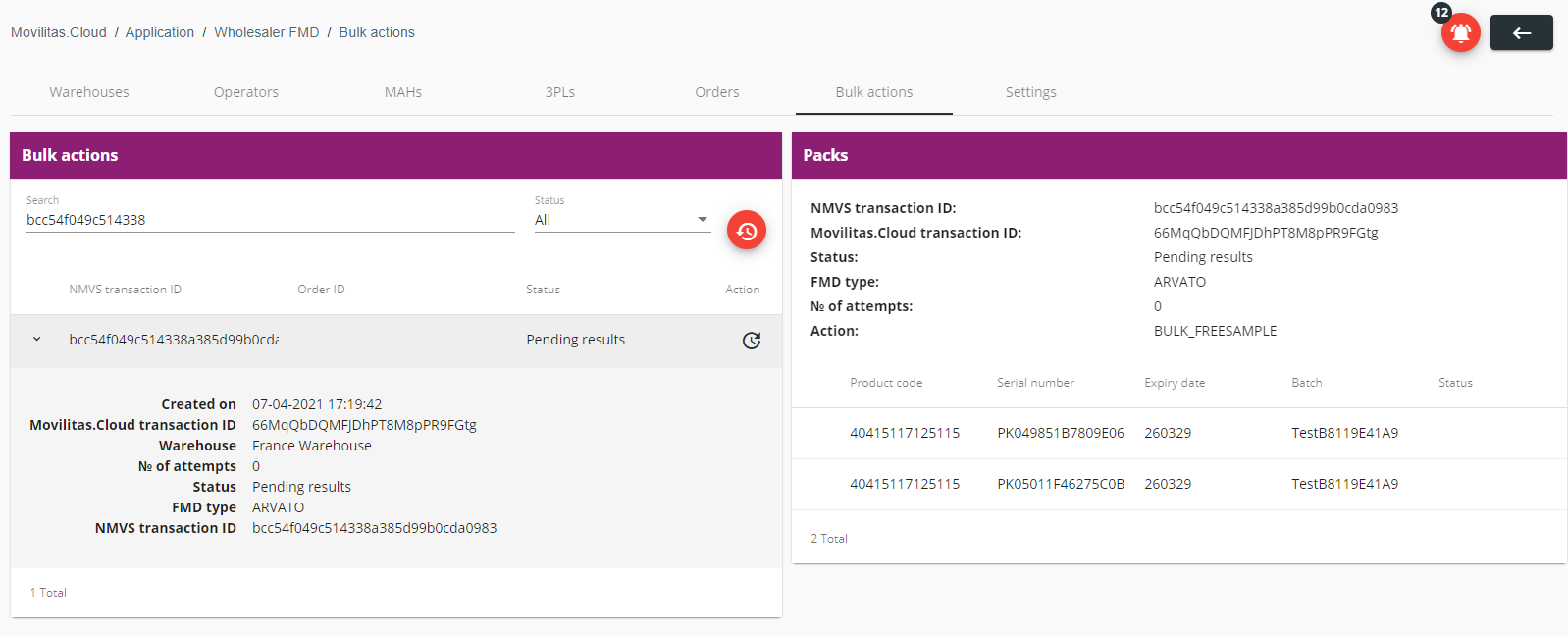Click Movilitas.Cloud transaction ID value in Packs panel
Screen dimensions: 1568x636
[1266, 233]
